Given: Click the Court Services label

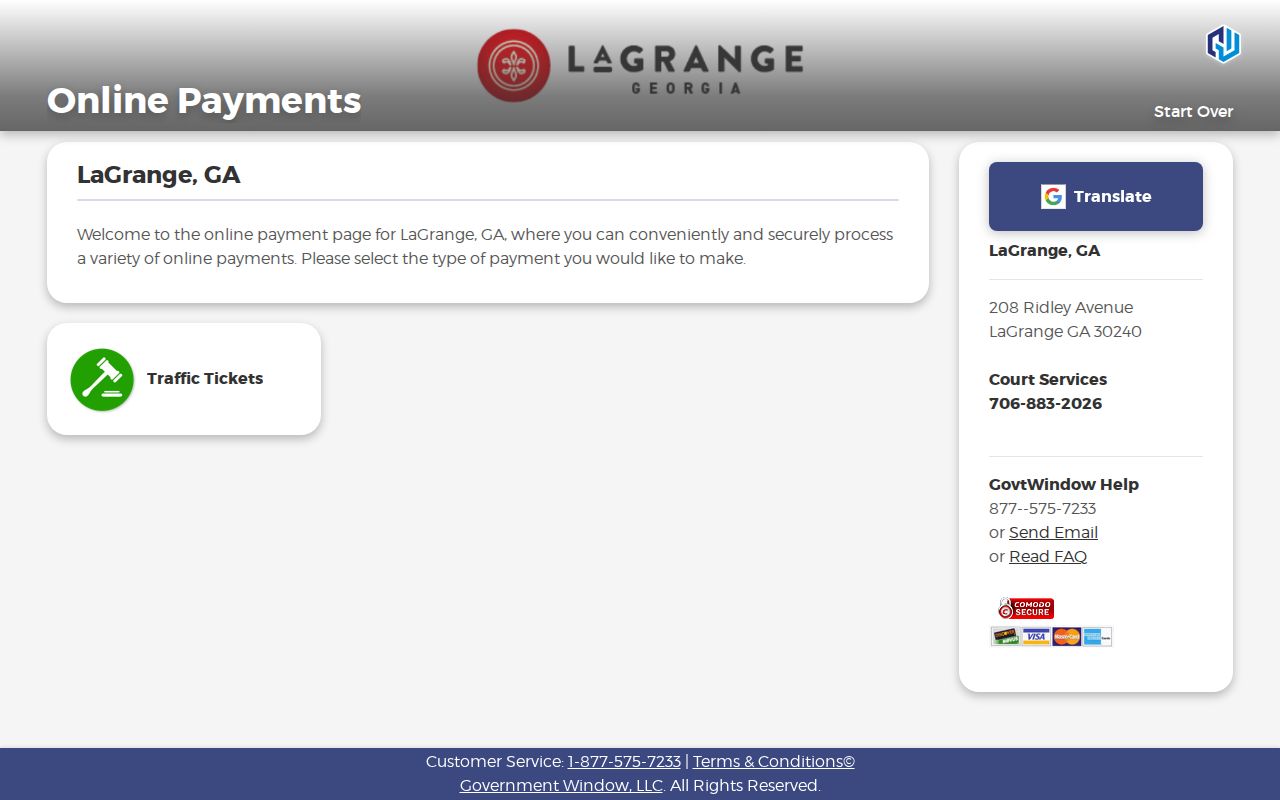Looking at the screenshot, I should [x=1048, y=380].
